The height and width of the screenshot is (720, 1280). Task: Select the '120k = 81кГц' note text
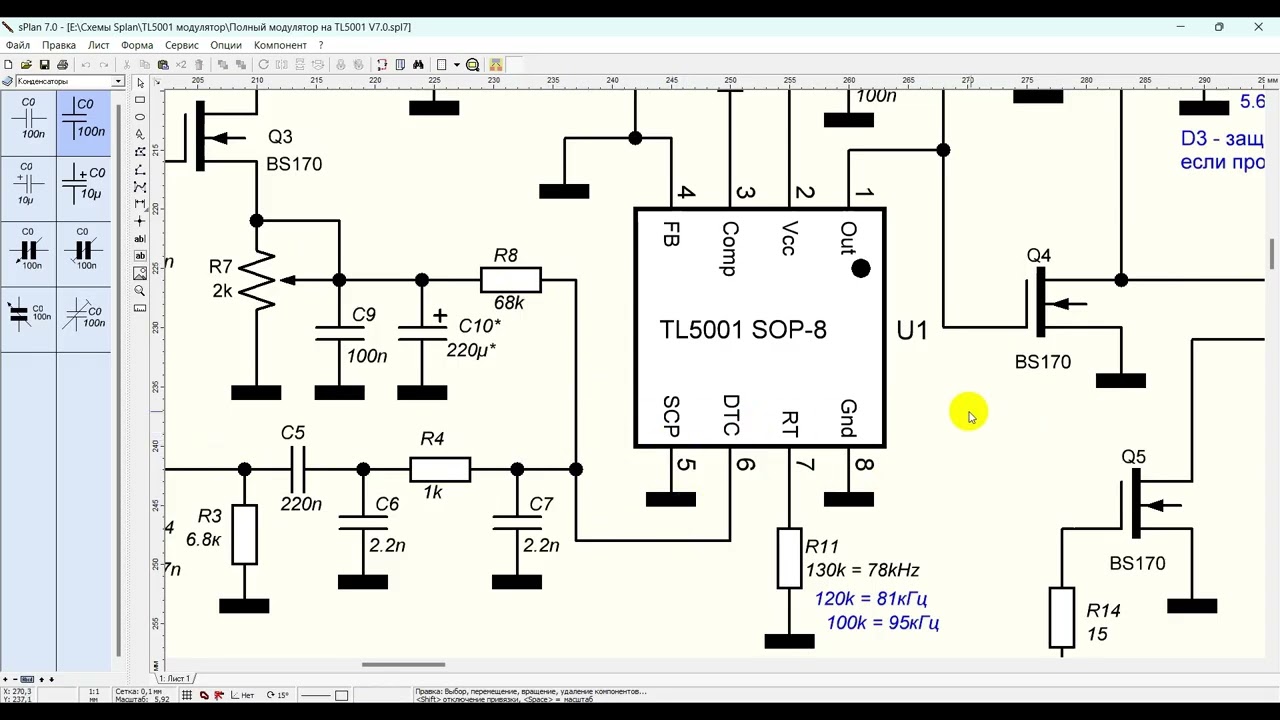871,599
